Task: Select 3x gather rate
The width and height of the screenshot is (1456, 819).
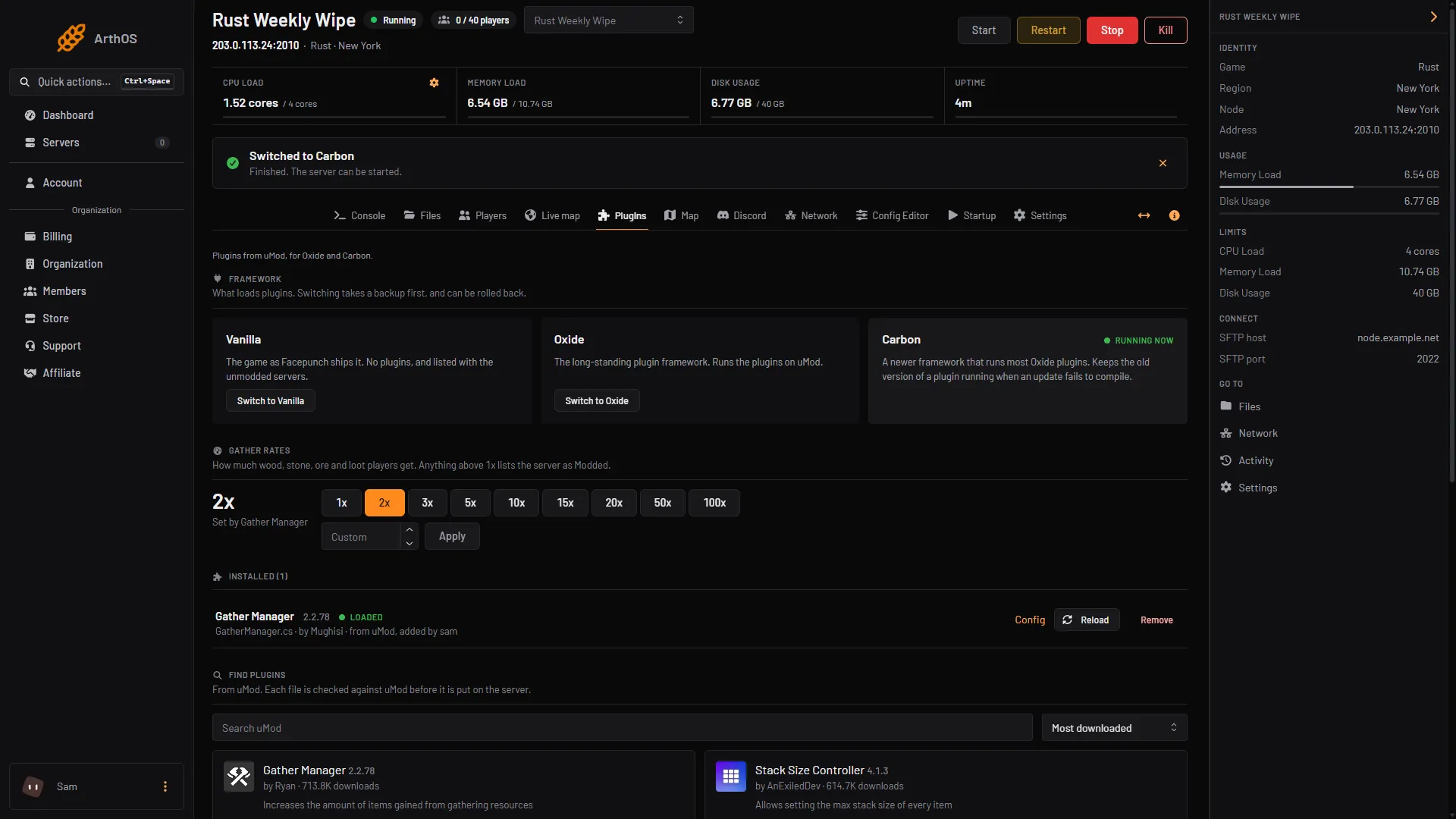Action: pyautogui.click(x=428, y=503)
